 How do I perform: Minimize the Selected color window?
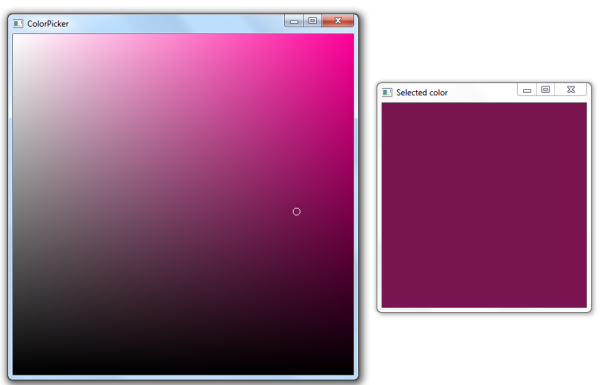click(527, 90)
